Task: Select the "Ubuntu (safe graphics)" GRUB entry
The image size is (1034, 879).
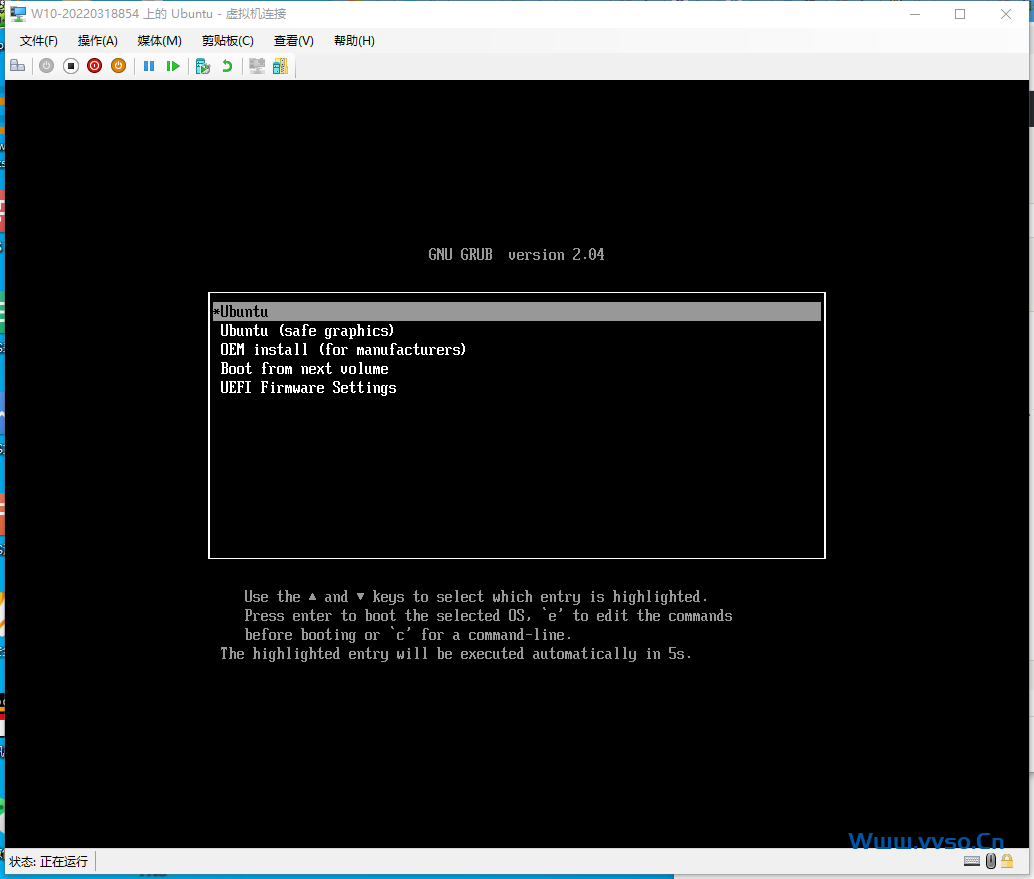Action: (307, 331)
